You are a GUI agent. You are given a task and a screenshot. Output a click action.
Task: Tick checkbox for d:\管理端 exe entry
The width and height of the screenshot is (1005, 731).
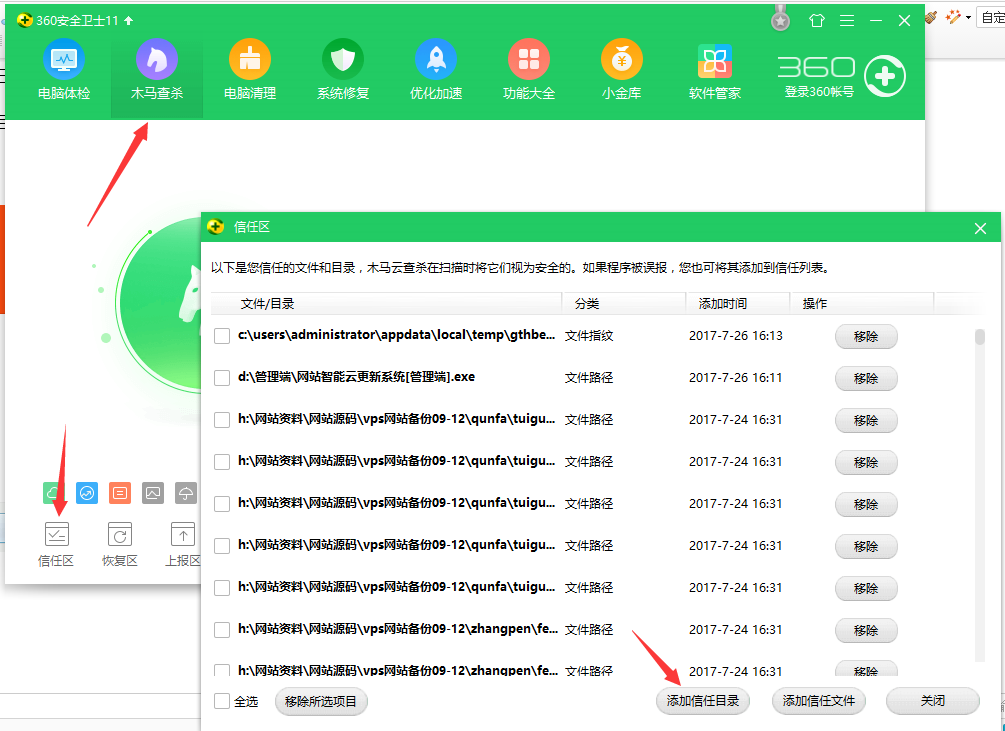(x=222, y=378)
